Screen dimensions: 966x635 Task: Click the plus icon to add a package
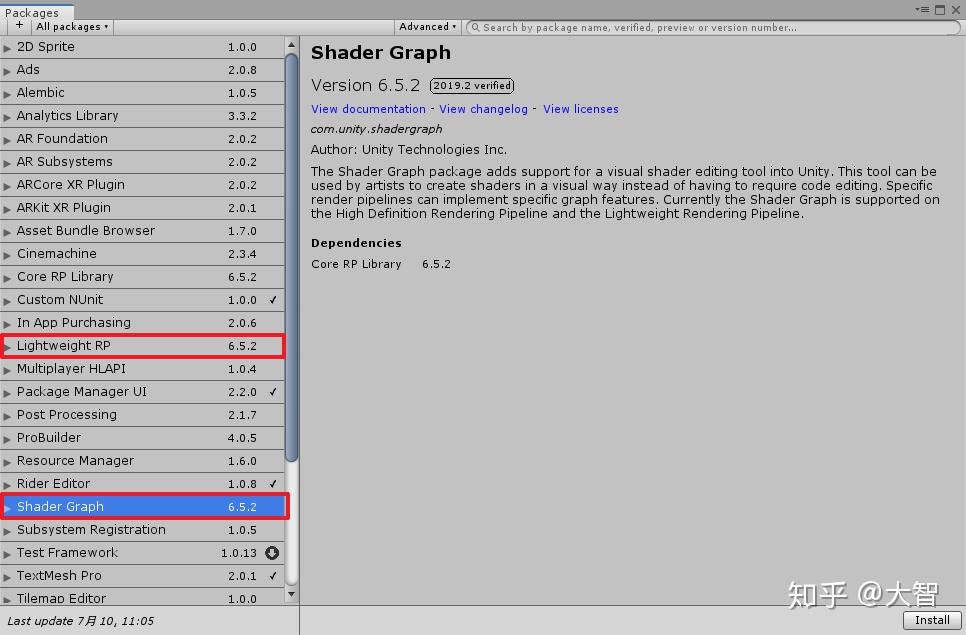pyautogui.click(x=19, y=27)
